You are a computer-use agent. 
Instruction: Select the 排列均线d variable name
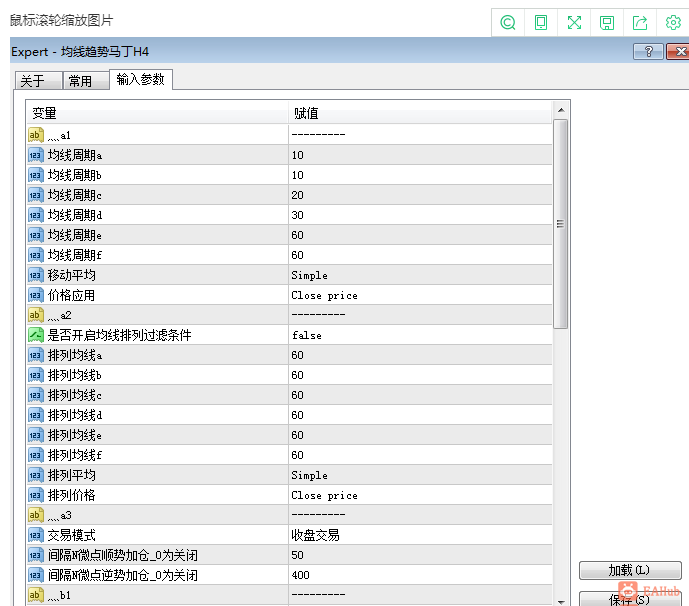click(75, 415)
